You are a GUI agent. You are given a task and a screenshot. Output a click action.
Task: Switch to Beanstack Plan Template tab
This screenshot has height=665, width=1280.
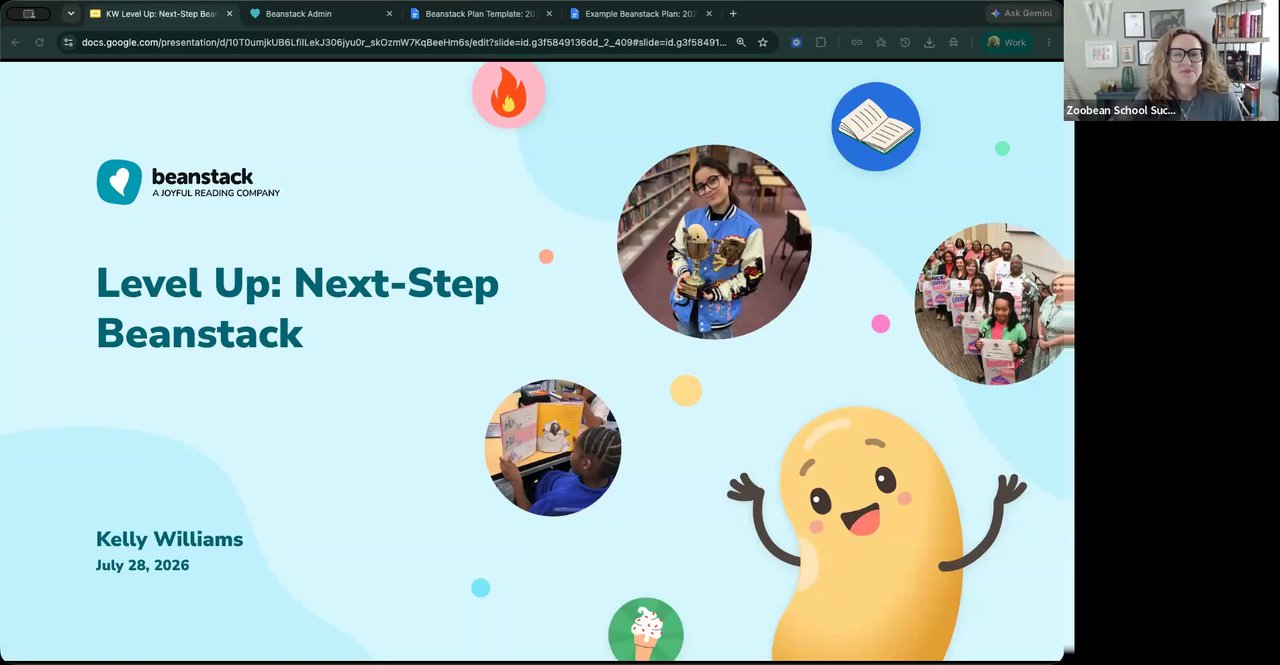pos(480,14)
